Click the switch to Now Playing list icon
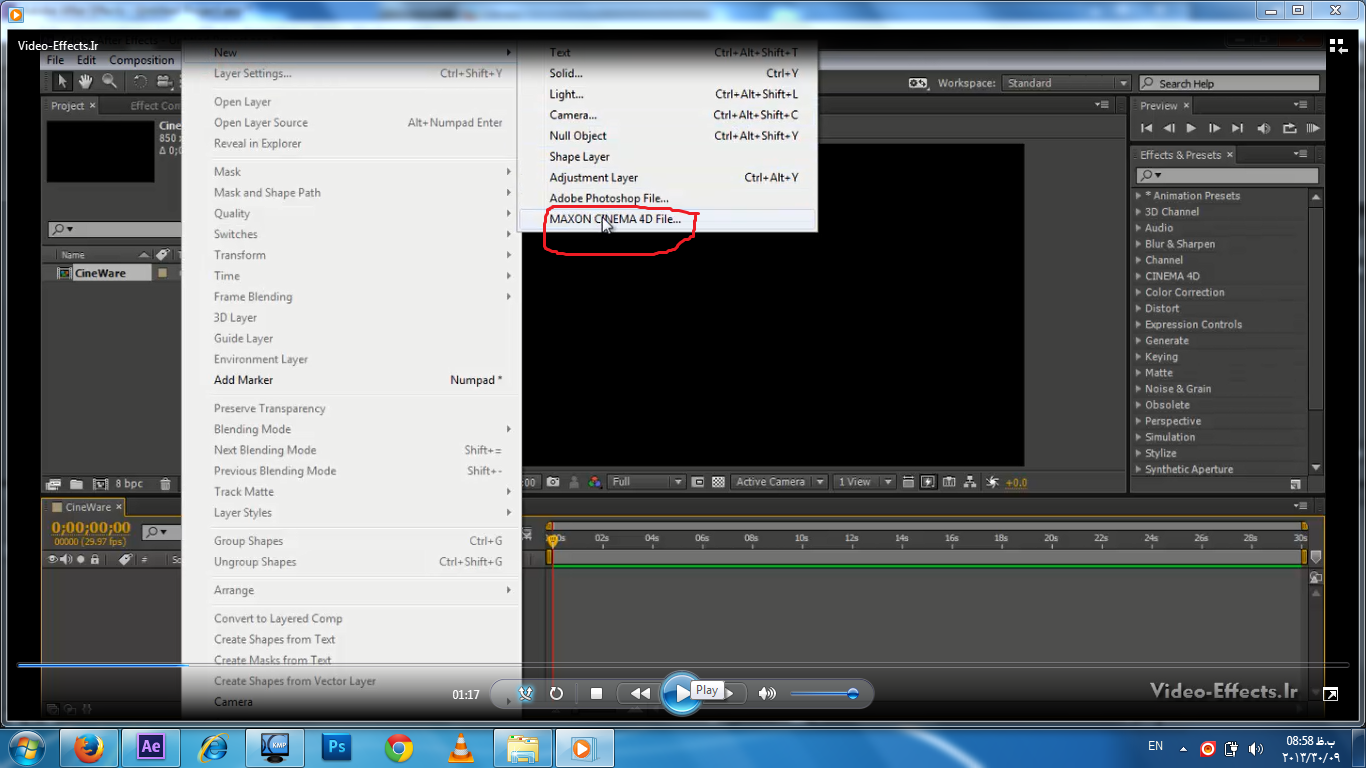 point(1338,46)
